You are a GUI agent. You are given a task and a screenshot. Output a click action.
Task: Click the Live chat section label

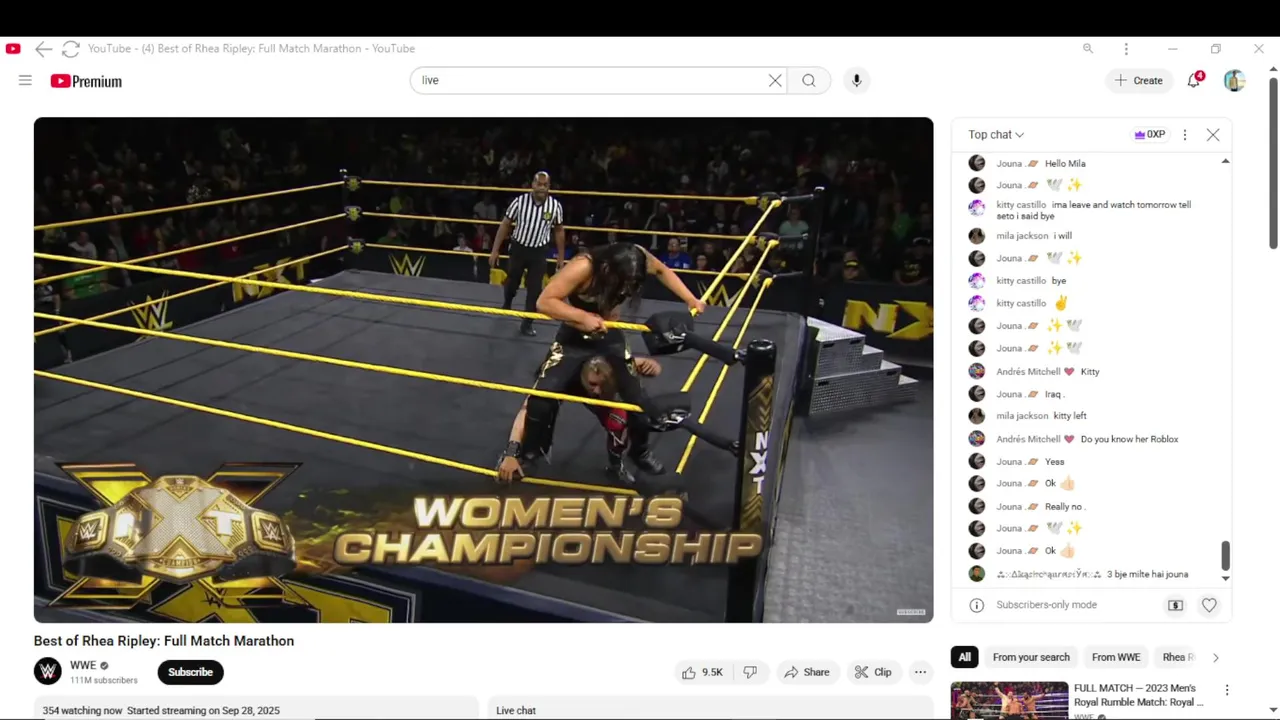pyautogui.click(x=516, y=710)
